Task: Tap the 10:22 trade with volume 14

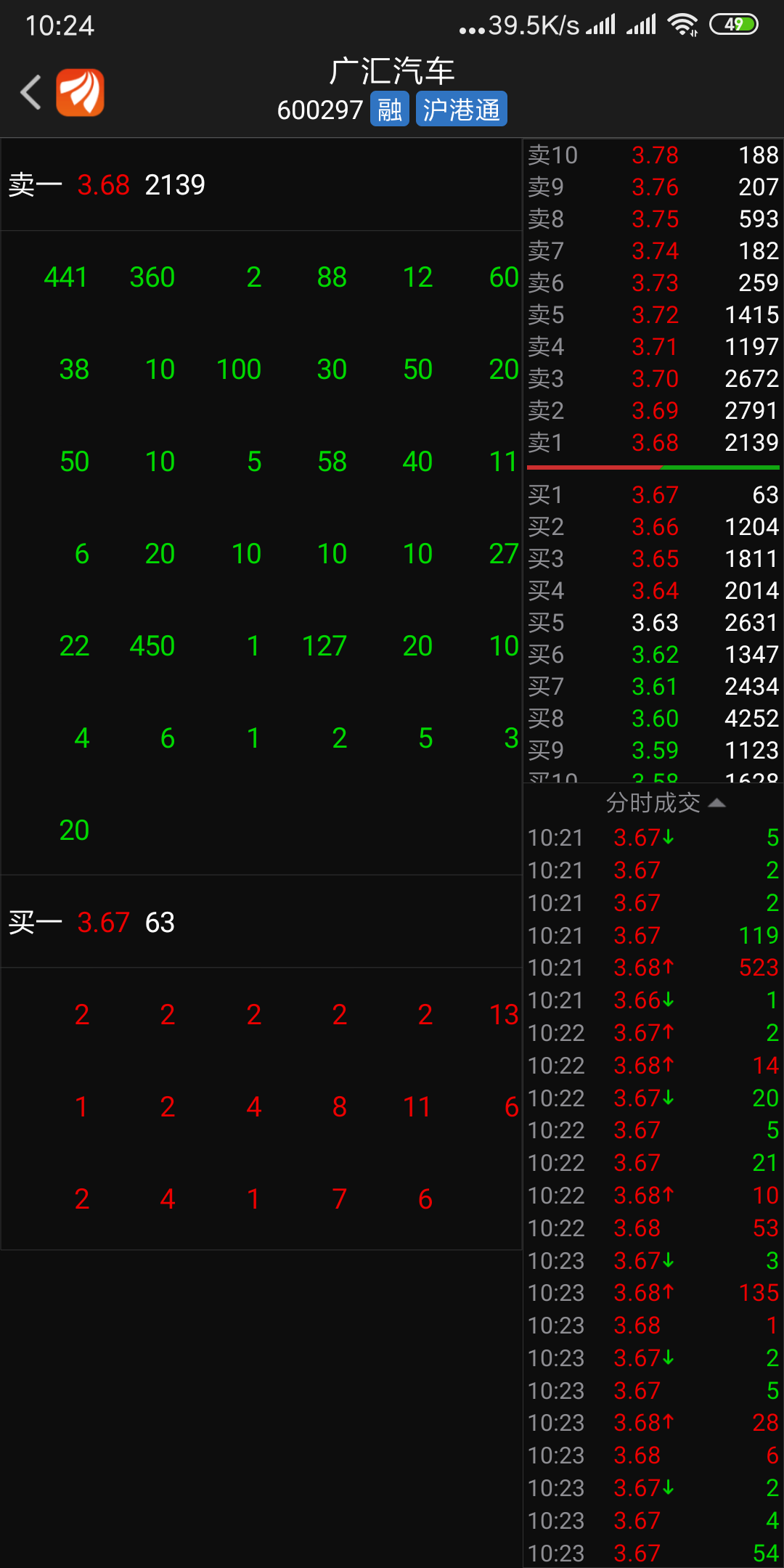Action: [653, 1066]
